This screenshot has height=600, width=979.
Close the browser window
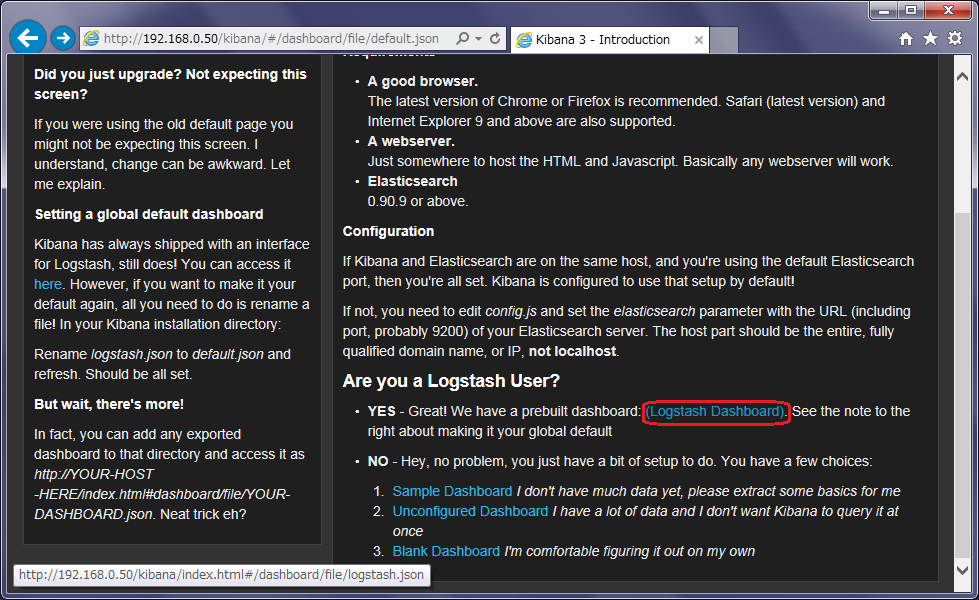pyautogui.click(x=948, y=10)
